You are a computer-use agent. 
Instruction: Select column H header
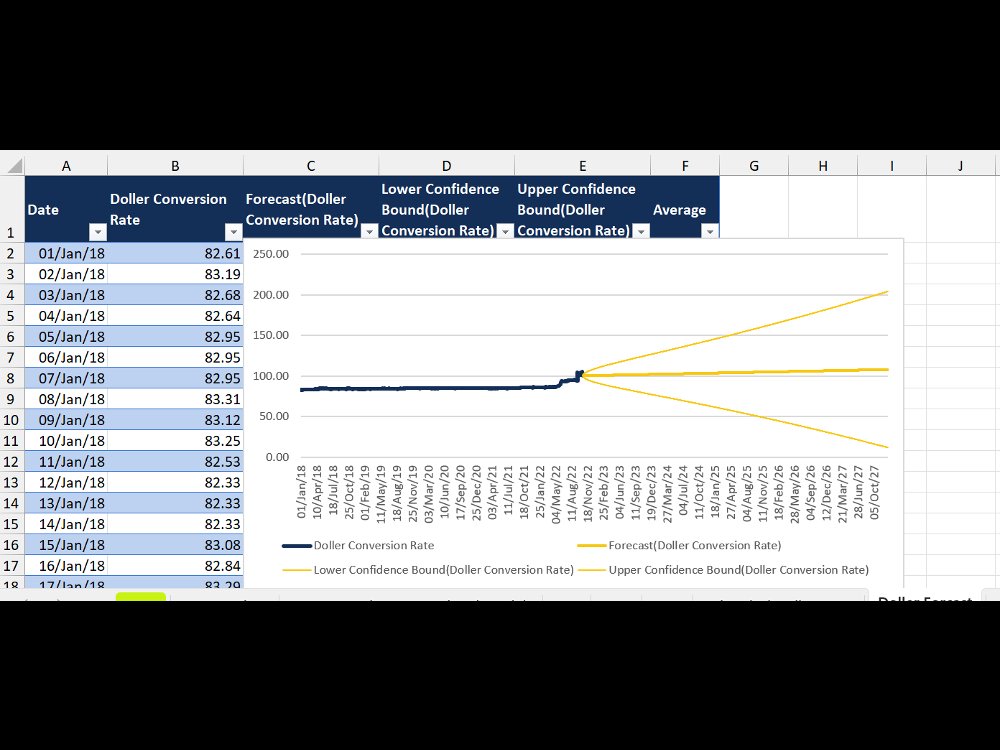[x=823, y=166]
